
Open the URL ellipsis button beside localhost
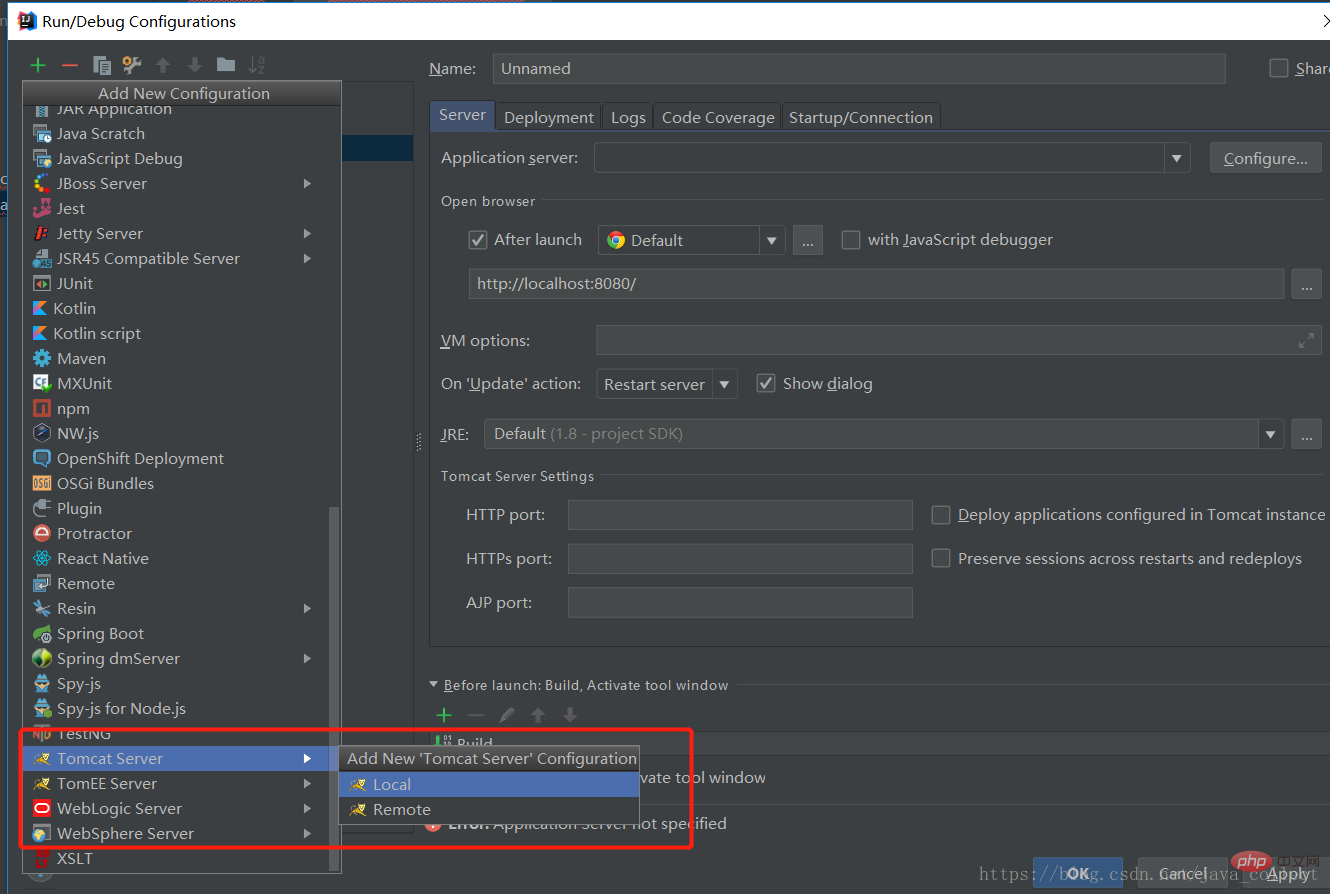[1306, 284]
